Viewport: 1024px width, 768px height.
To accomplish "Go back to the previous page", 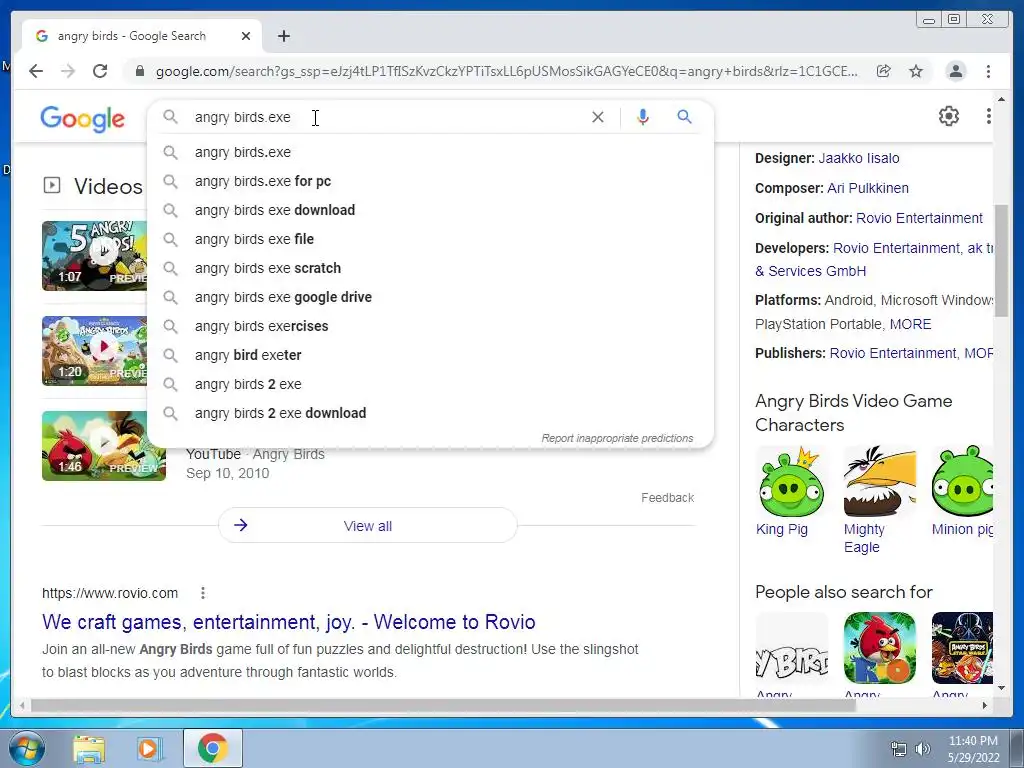I will tap(36, 71).
